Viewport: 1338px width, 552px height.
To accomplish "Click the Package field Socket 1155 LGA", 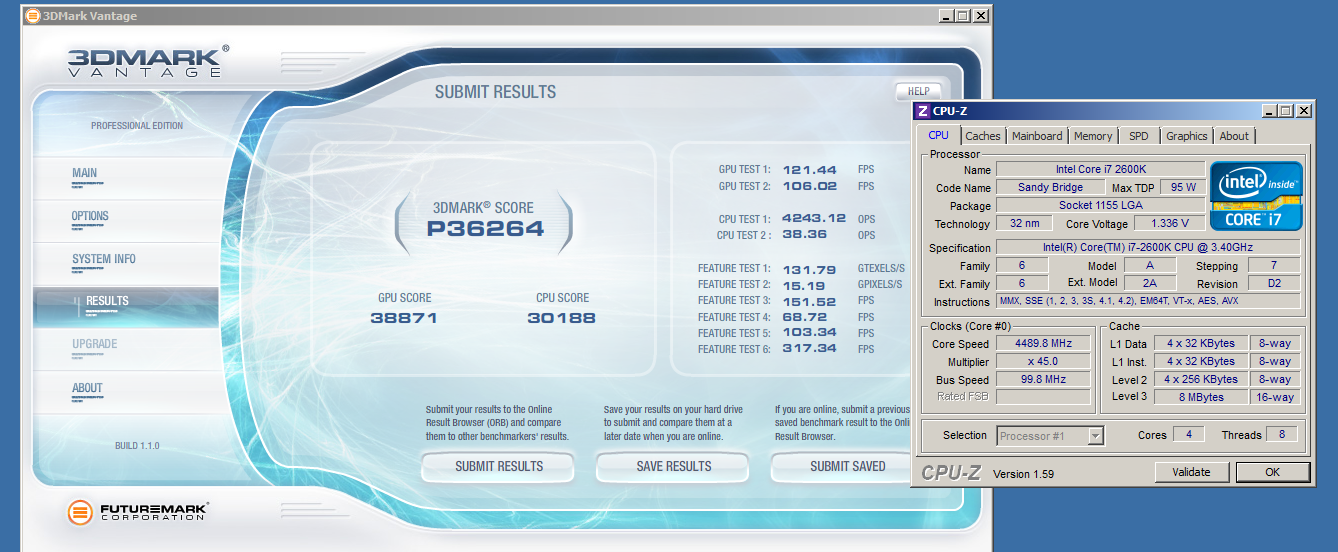I will tap(1101, 206).
